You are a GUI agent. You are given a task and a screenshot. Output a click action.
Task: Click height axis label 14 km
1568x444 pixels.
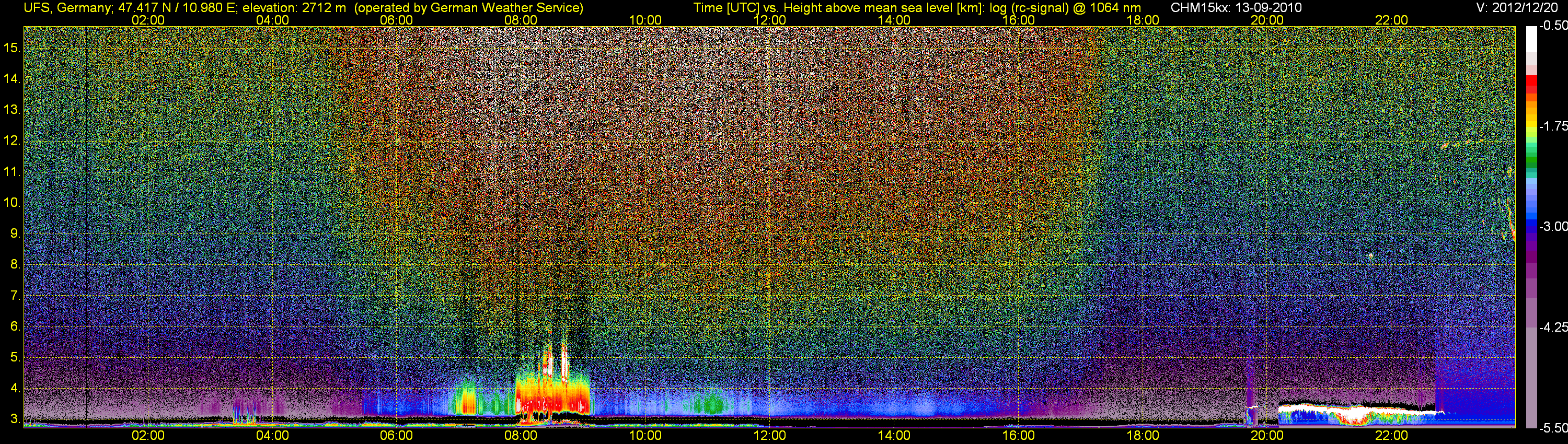11,78
